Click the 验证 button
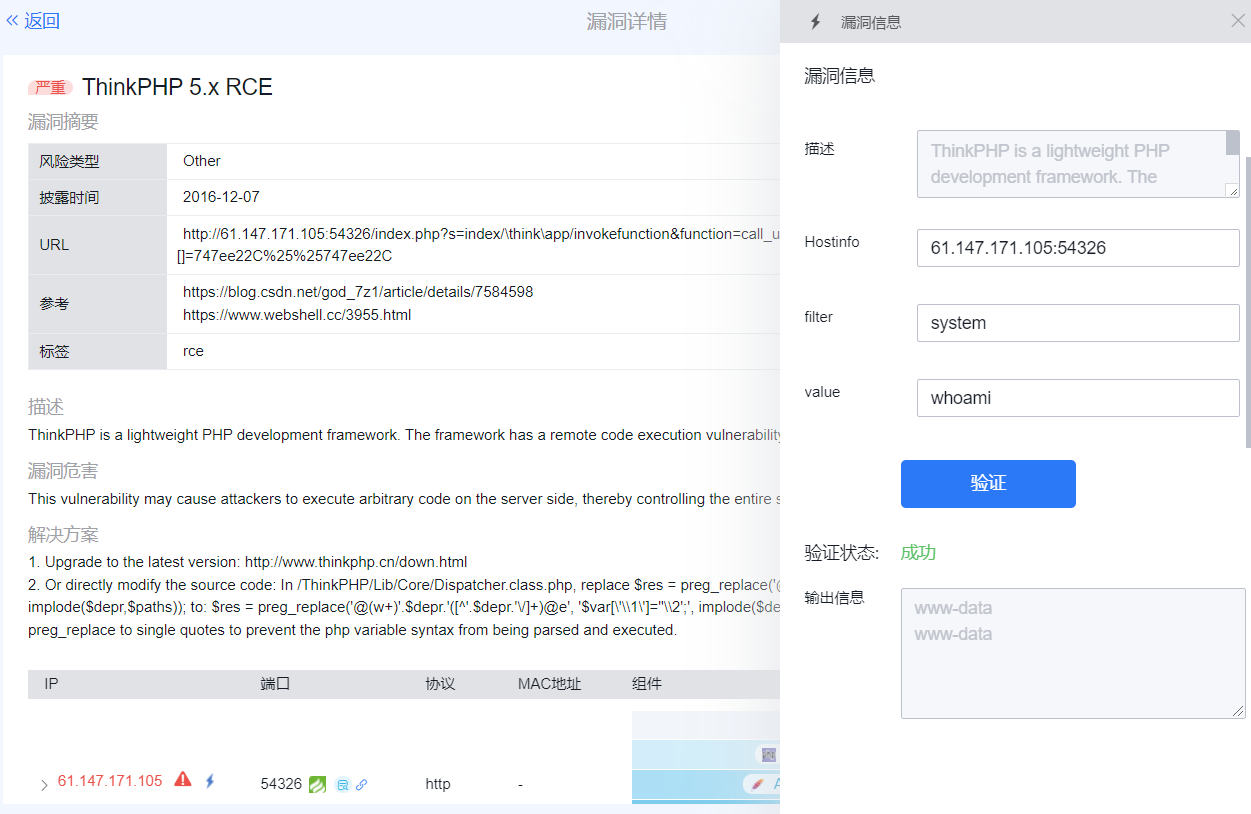Screen dimensions: 1251x814 click(x=988, y=484)
